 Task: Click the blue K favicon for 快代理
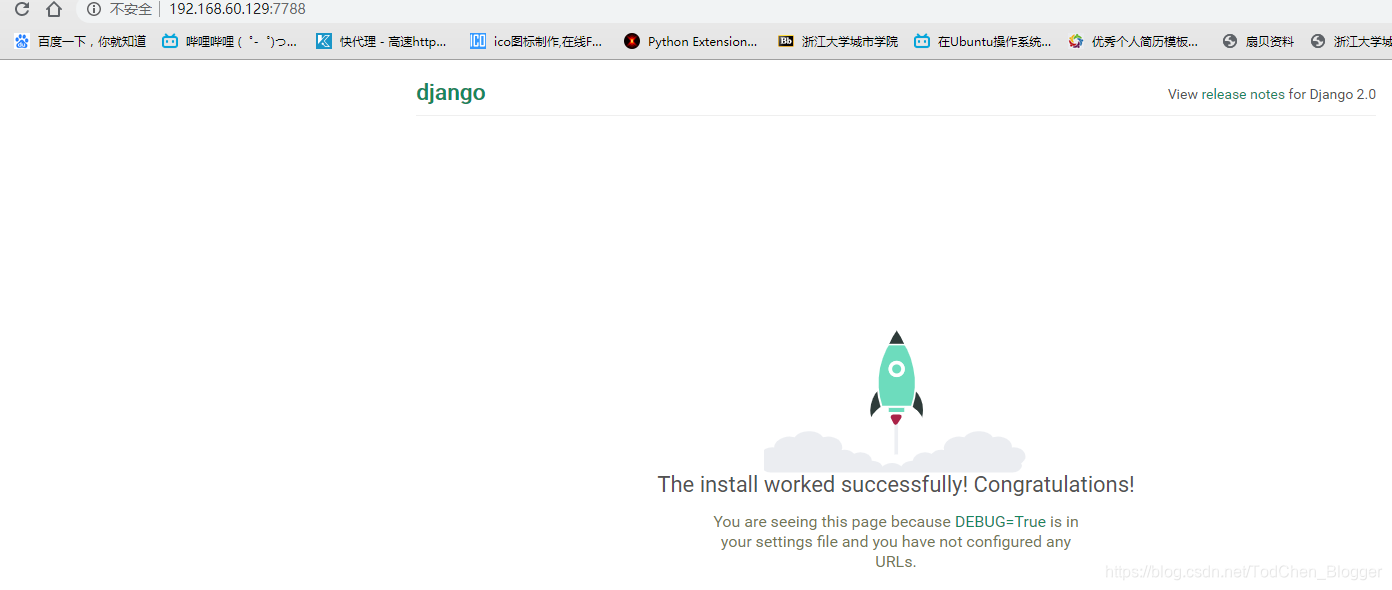click(x=323, y=42)
